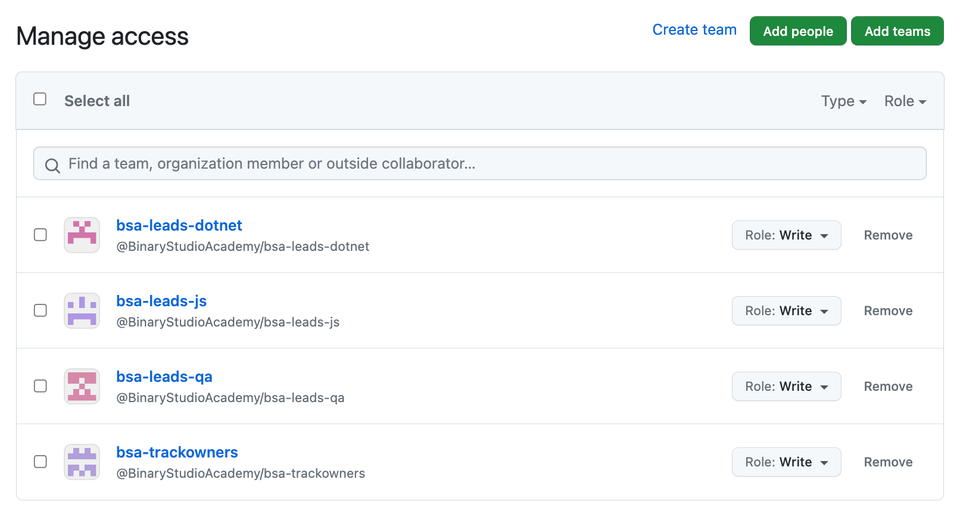The height and width of the screenshot is (516, 960).
Task: Open the bsa-leads-js team link
Action: tap(162, 301)
